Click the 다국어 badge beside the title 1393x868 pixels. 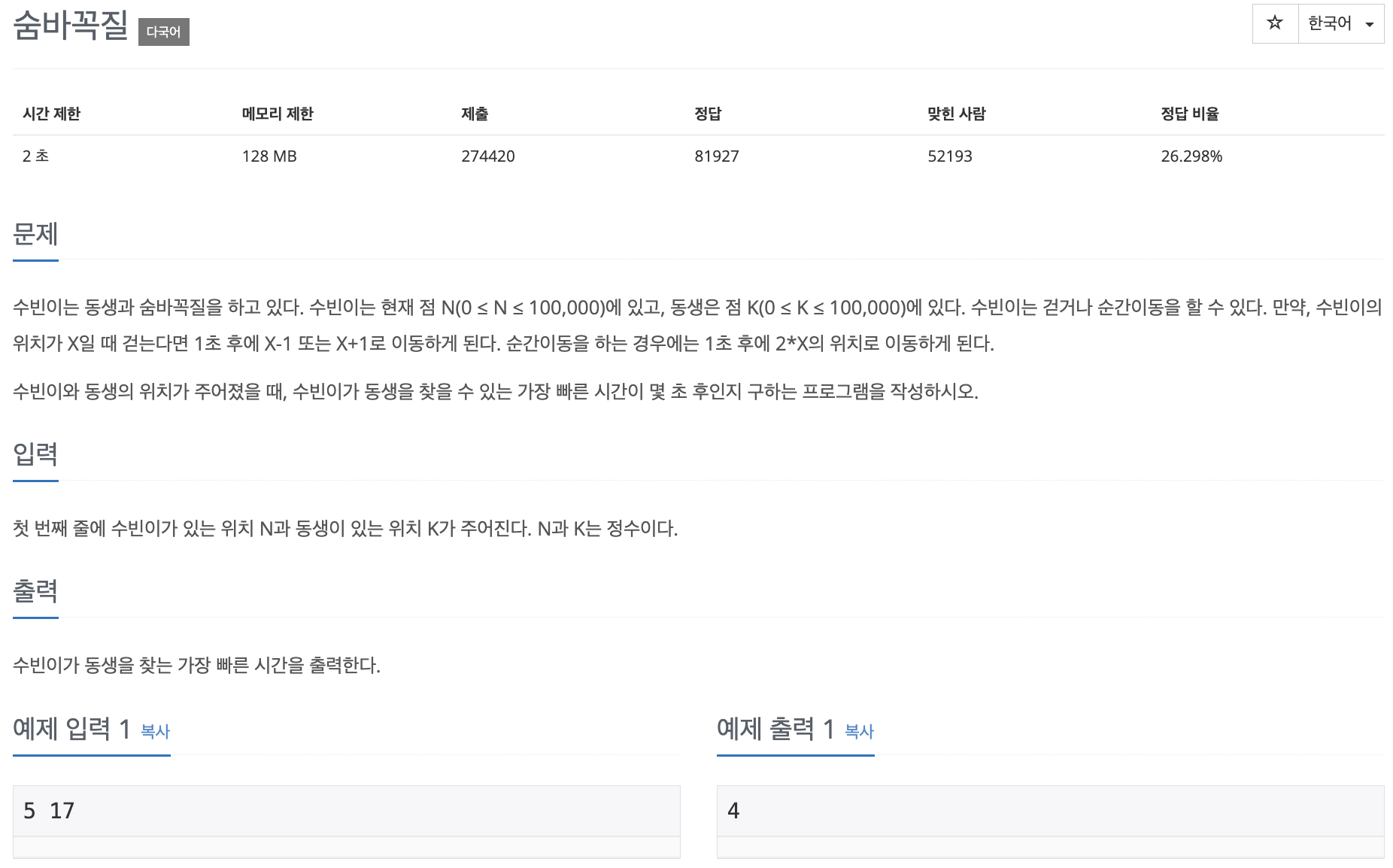pos(164,32)
